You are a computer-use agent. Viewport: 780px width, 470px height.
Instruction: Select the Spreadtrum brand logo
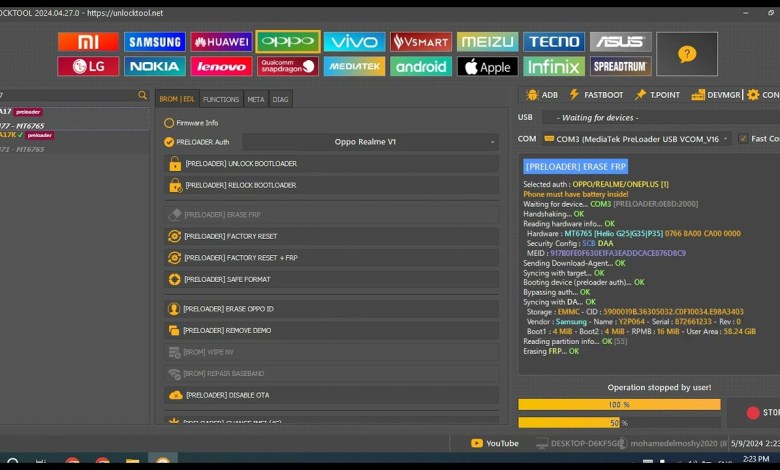[621, 66]
